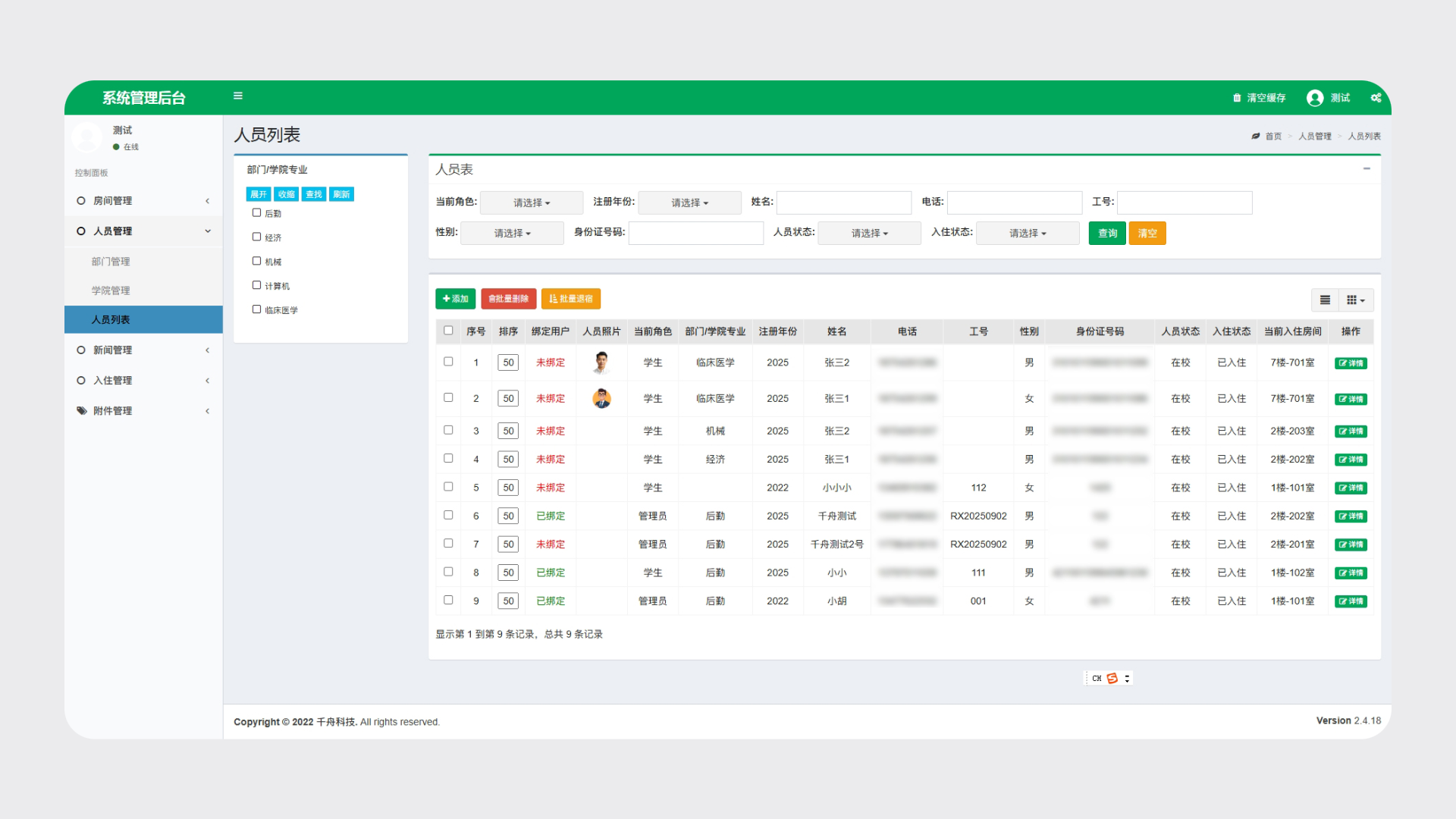Tick the 计算机 department checkbox
This screenshot has height=819, width=1456.
(256, 286)
